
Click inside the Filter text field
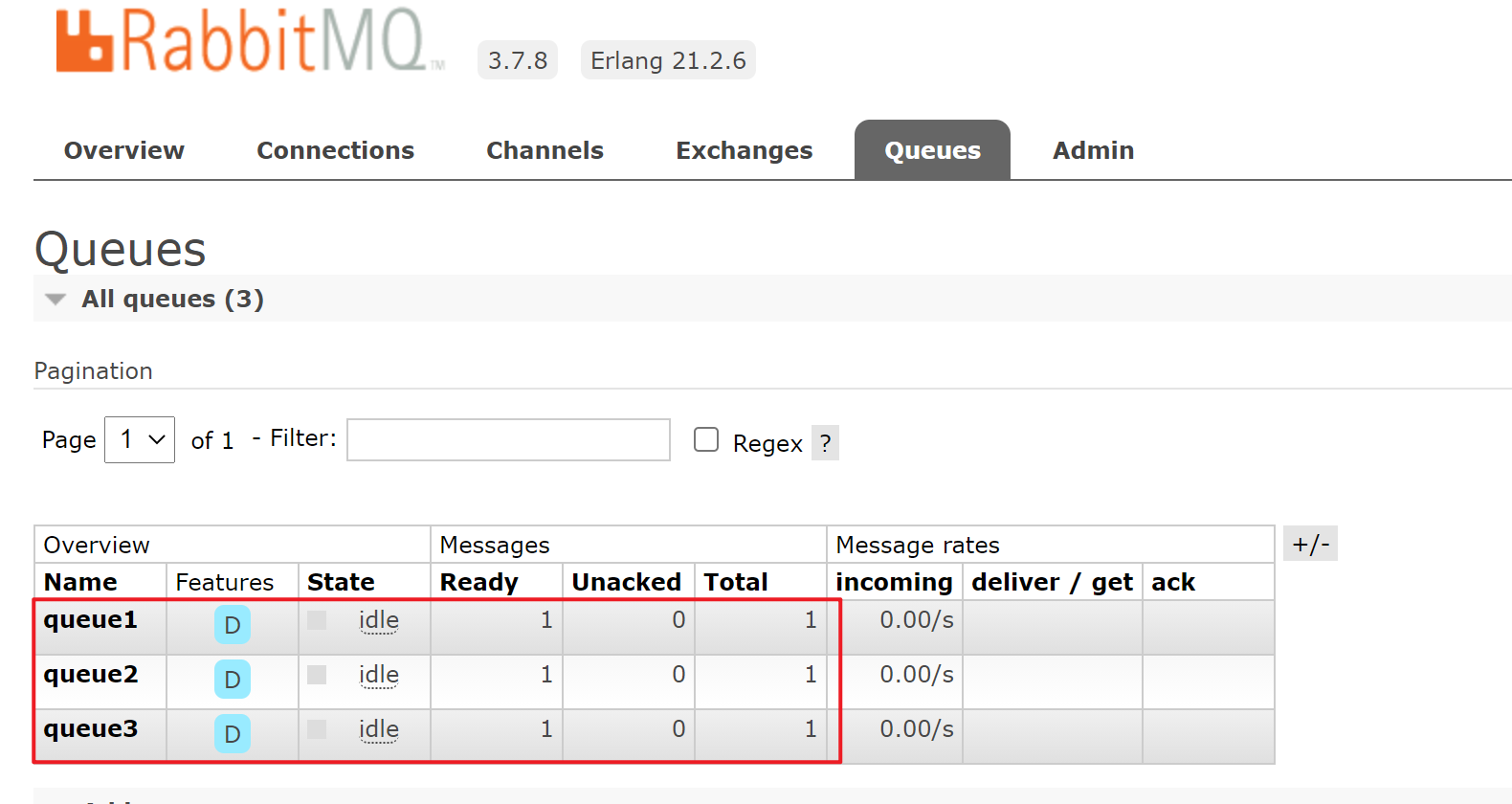click(508, 440)
